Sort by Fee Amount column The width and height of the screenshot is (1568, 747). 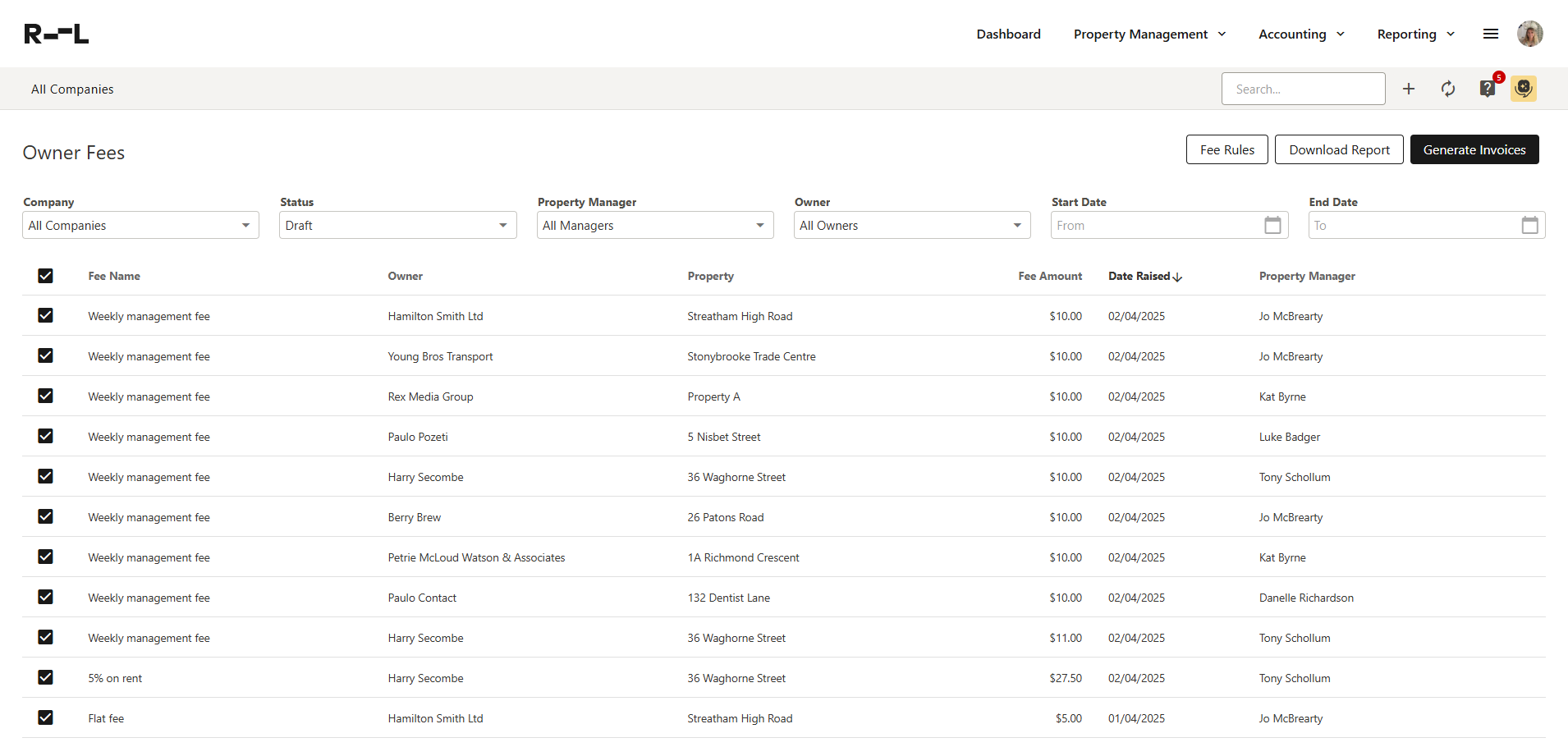[1050, 276]
